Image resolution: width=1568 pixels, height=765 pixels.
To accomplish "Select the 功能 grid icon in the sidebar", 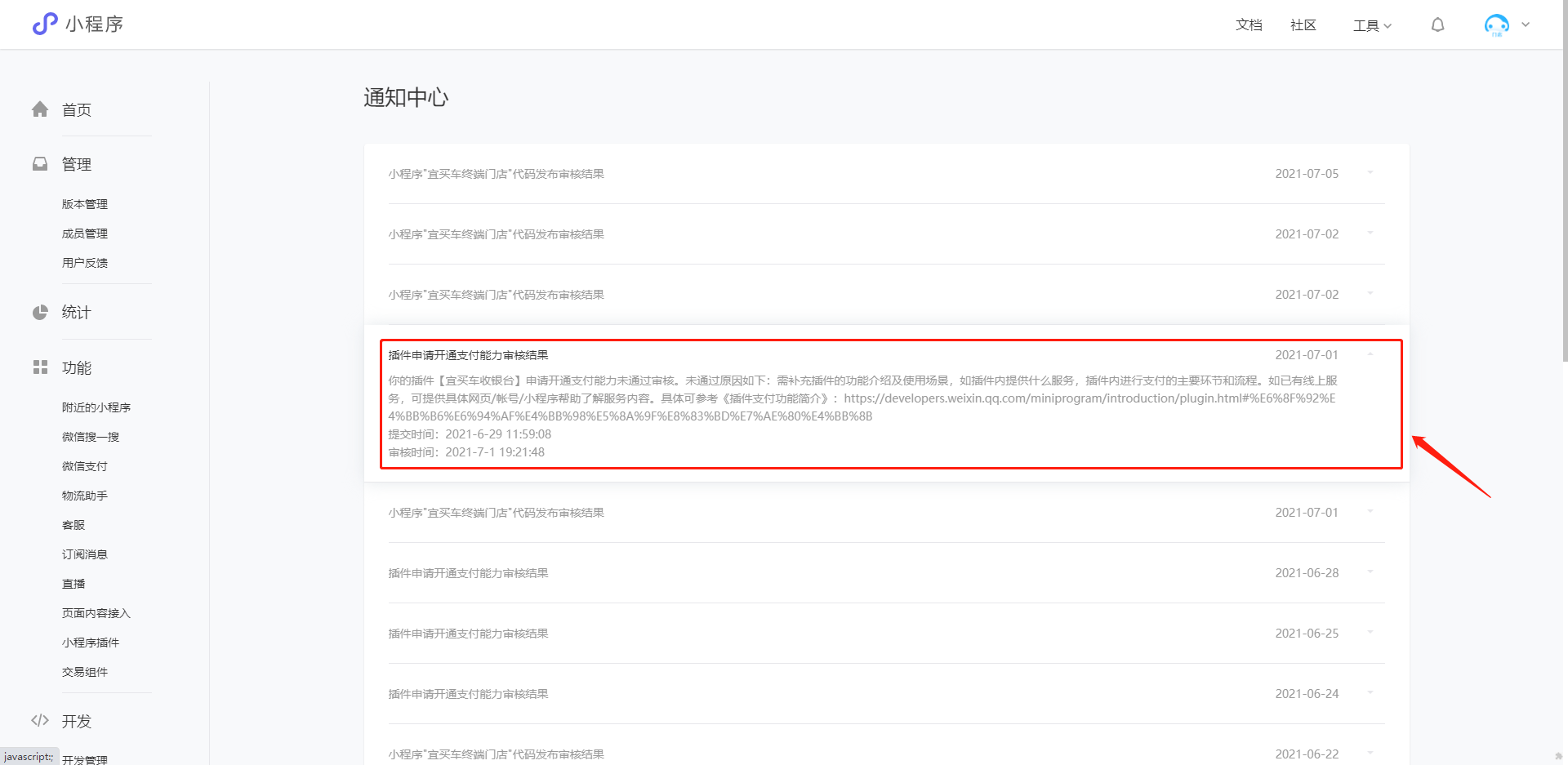I will click(x=40, y=367).
